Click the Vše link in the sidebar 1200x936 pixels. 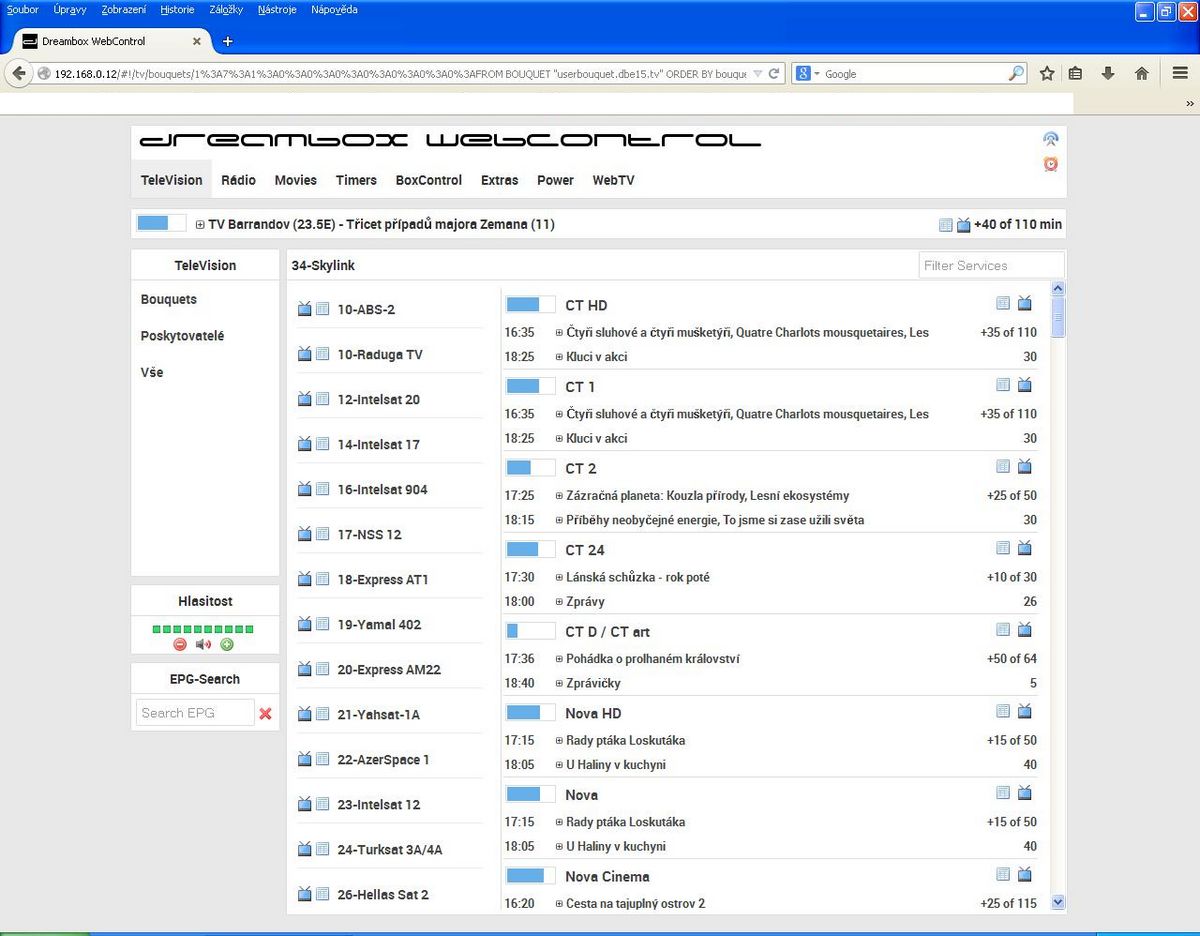click(x=152, y=372)
